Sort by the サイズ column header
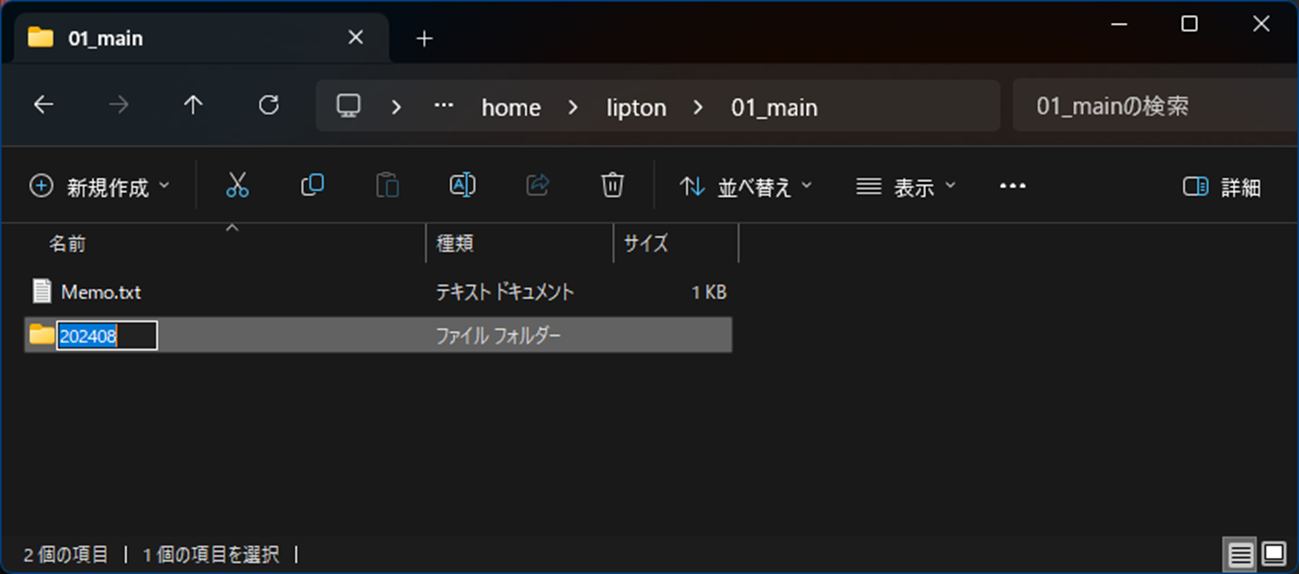This screenshot has height=574, width=1299. coord(646,243)
